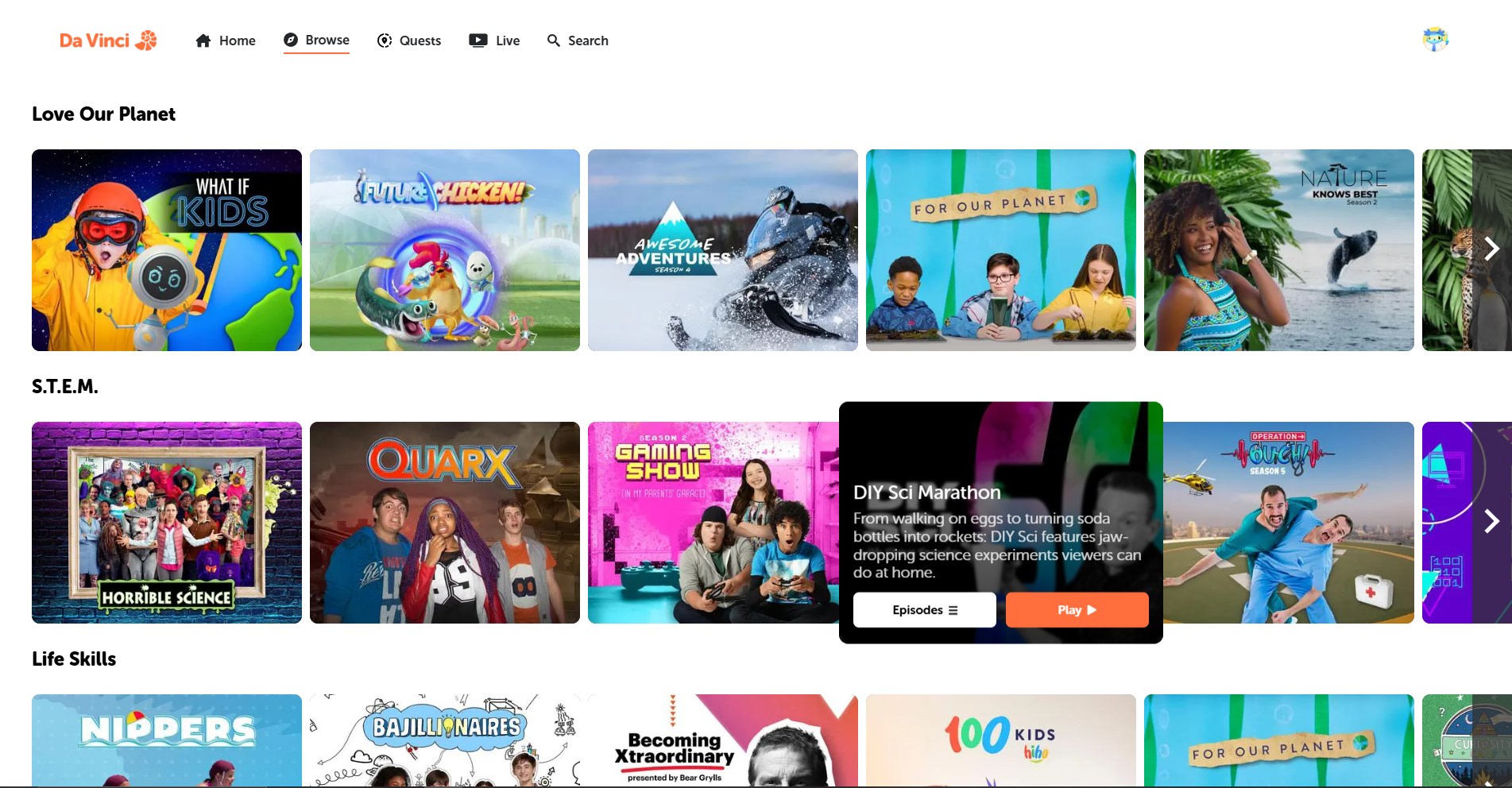Open the Horrible Science show
1512x788 pixels.
click(x=167, y=523)
